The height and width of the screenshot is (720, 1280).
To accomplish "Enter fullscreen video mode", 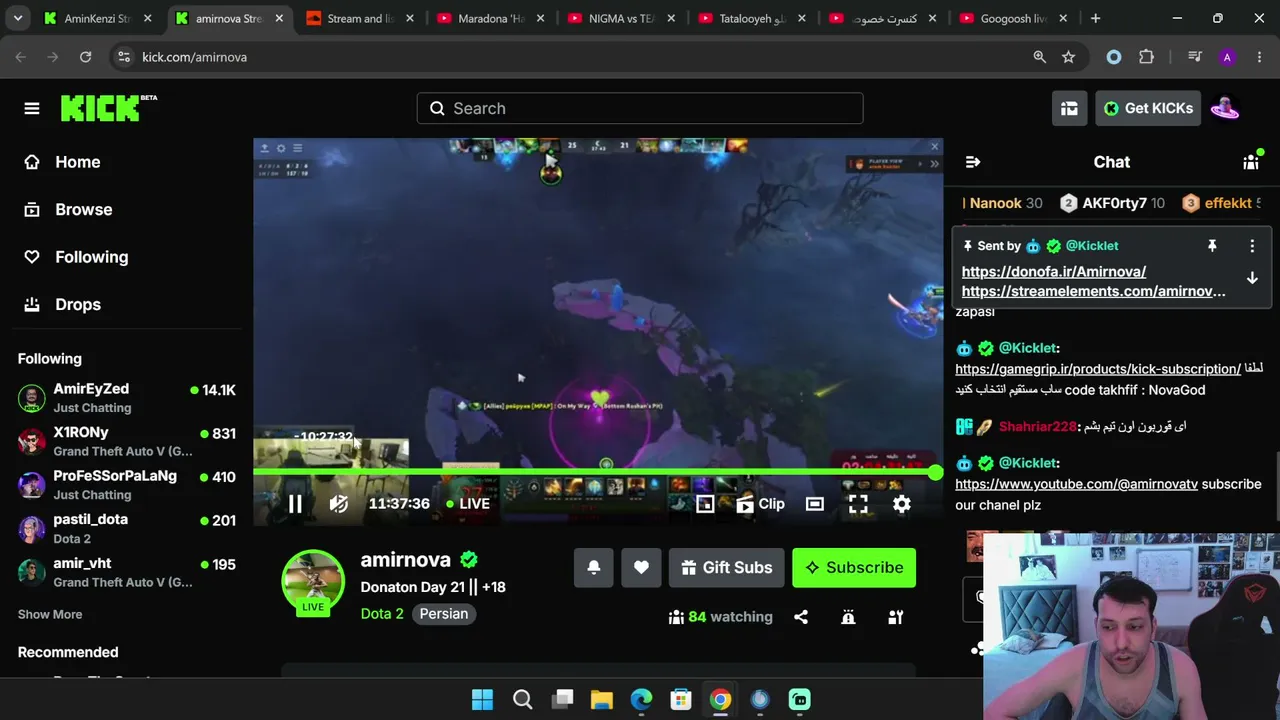I will (858, 504).
